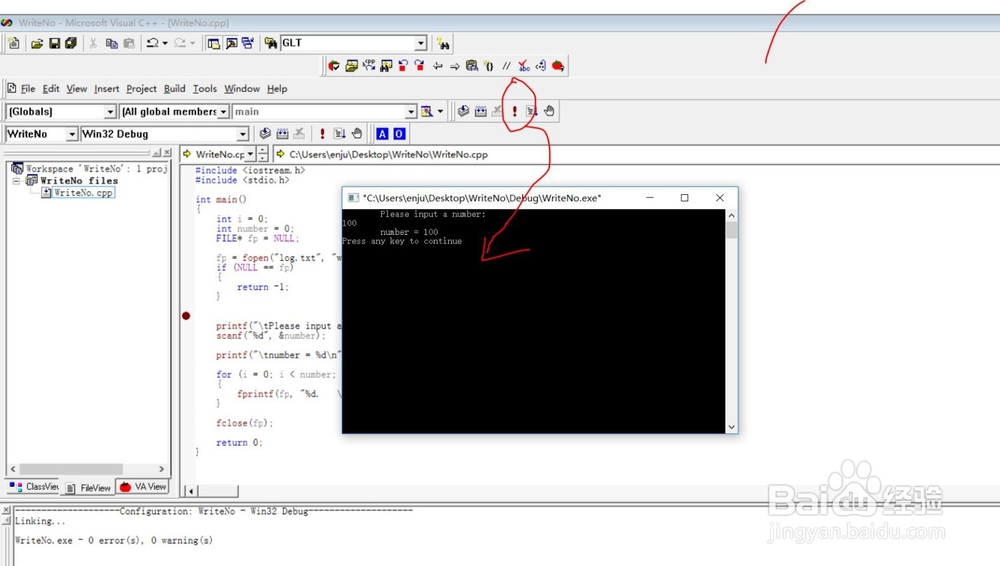Click Compile icon beside main combo
This screenshot has width=1000, height=566.
tap(463, 112)
